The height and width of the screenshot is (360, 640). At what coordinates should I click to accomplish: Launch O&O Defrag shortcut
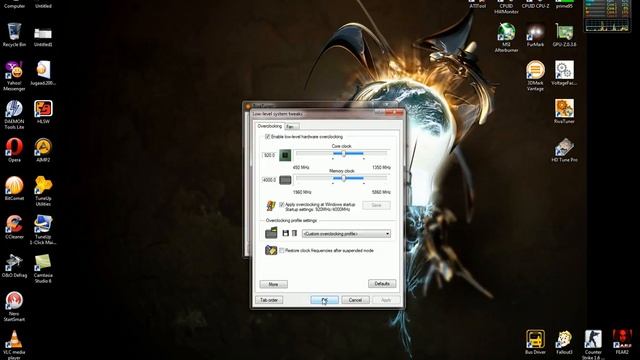click(14, 266)
